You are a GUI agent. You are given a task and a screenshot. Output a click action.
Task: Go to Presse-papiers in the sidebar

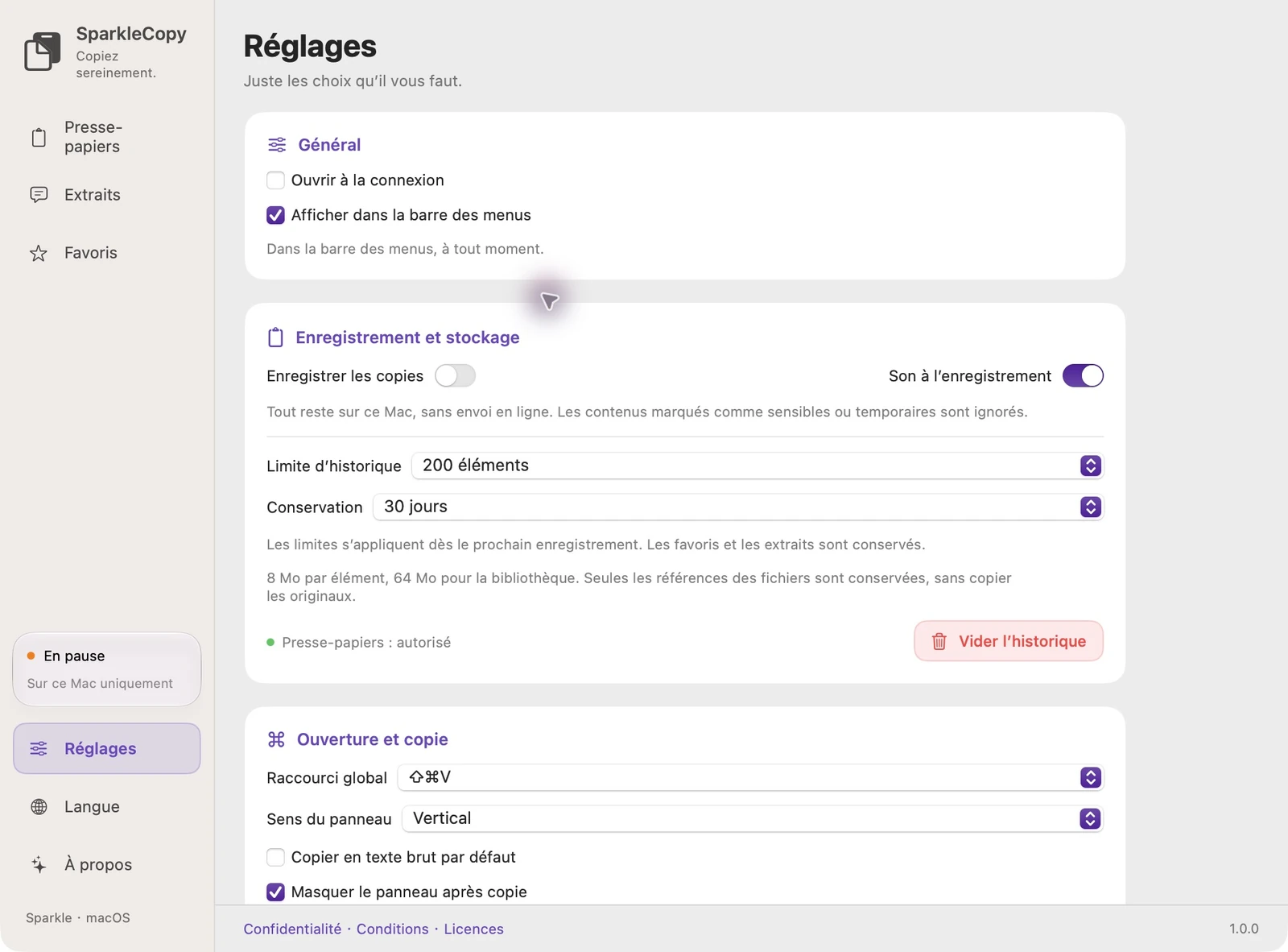point(107,137)
